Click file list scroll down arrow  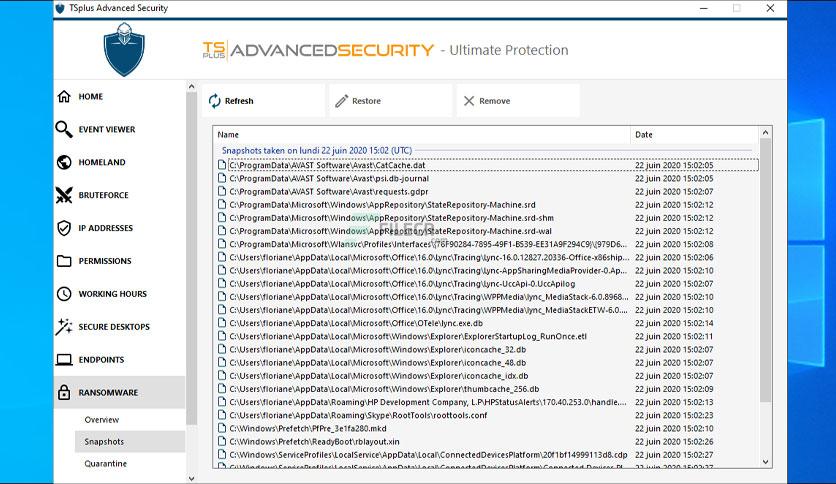[766, 462]
